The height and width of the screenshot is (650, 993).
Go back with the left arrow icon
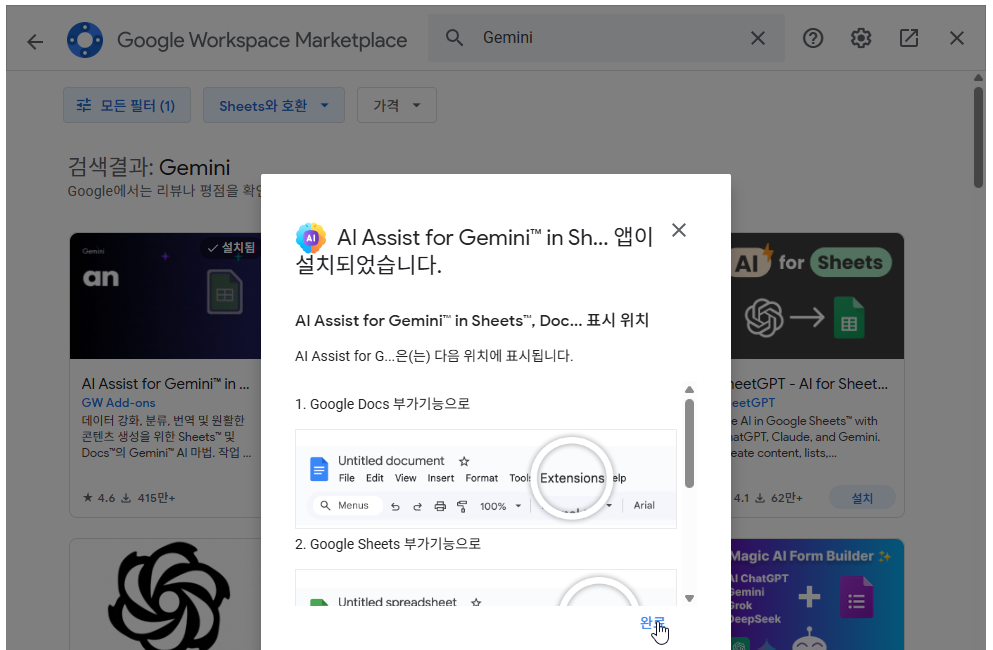35,42
